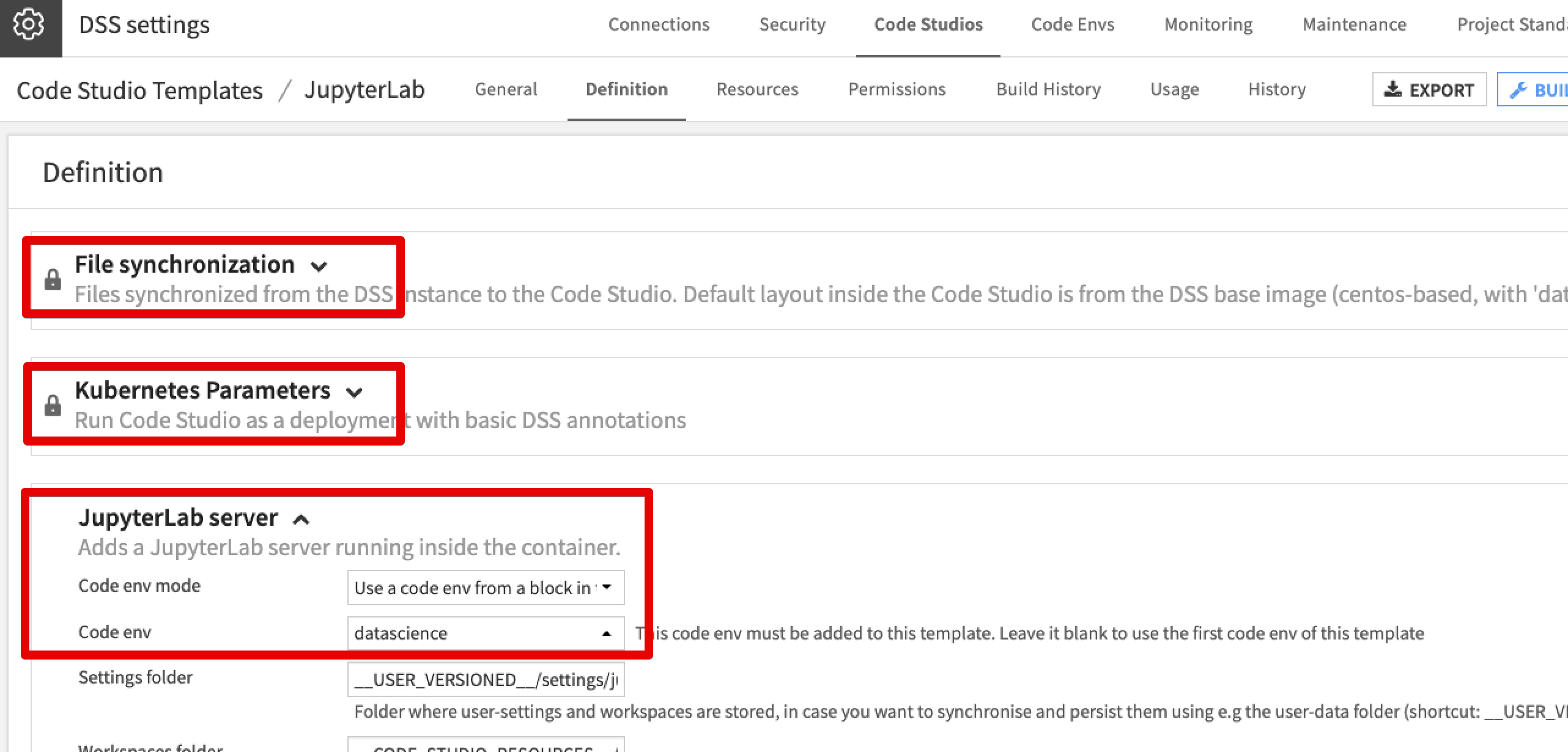Open the Usage tab
Screen dimensions: 1568x752
pos(1175,89)
